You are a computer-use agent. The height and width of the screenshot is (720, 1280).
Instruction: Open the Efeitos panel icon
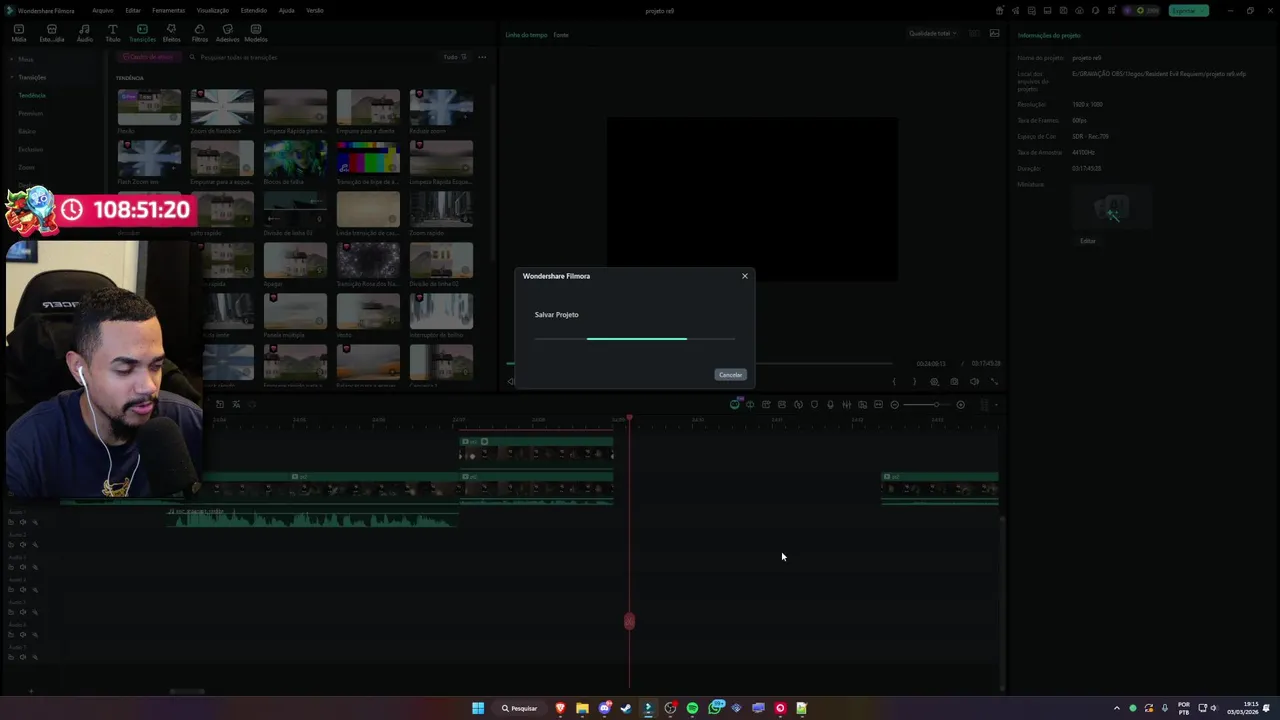(x=171, y=33)
